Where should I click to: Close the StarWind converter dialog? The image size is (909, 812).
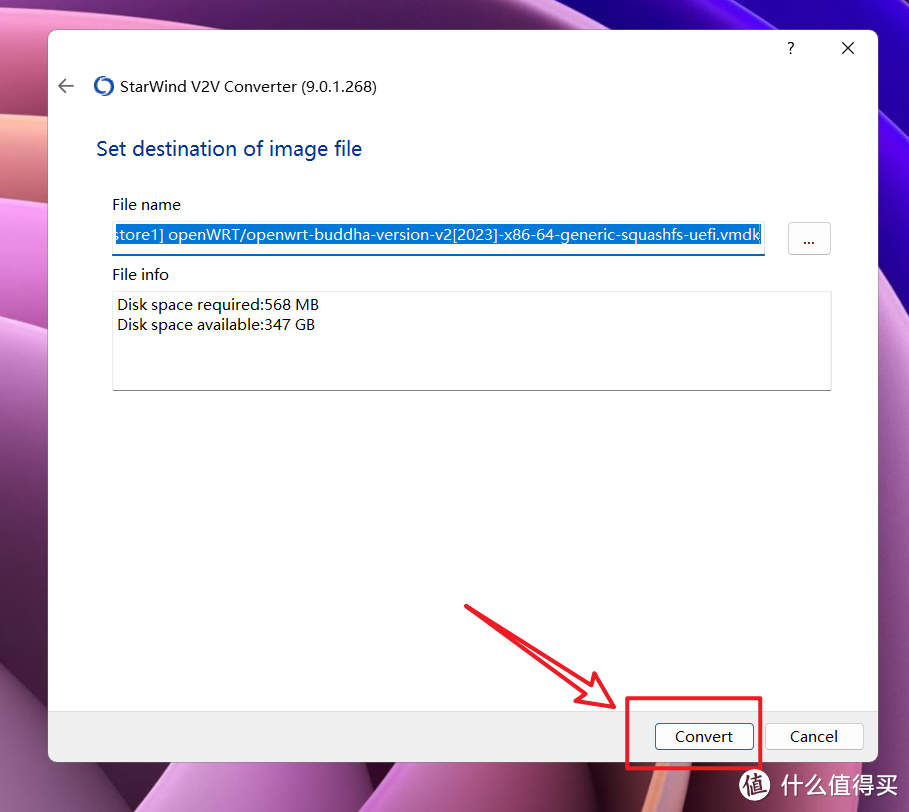848,48
